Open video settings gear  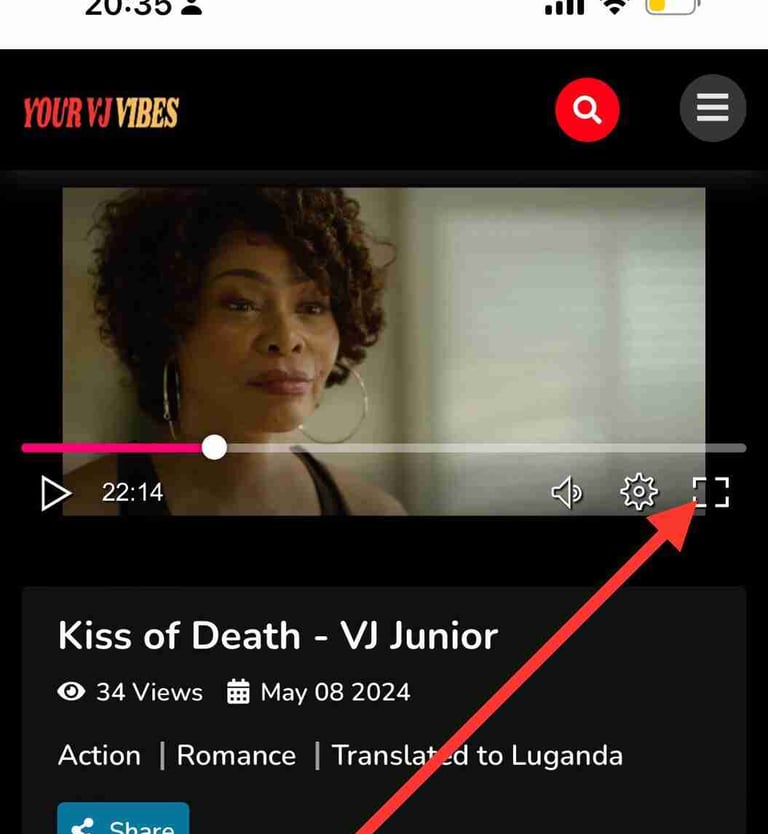click(639, 492)
